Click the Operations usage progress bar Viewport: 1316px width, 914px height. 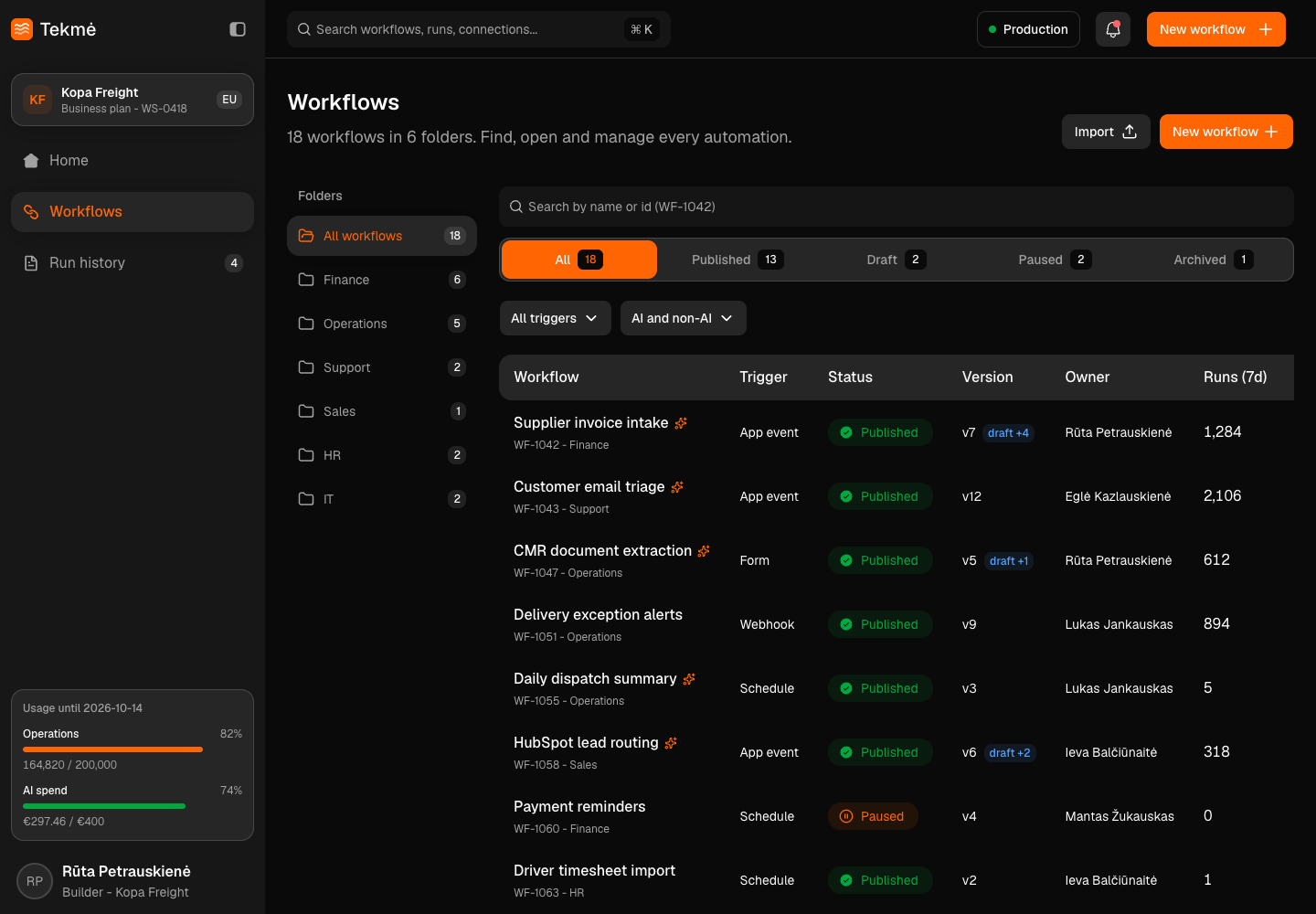pyautogui.click(x=133, y=749)
